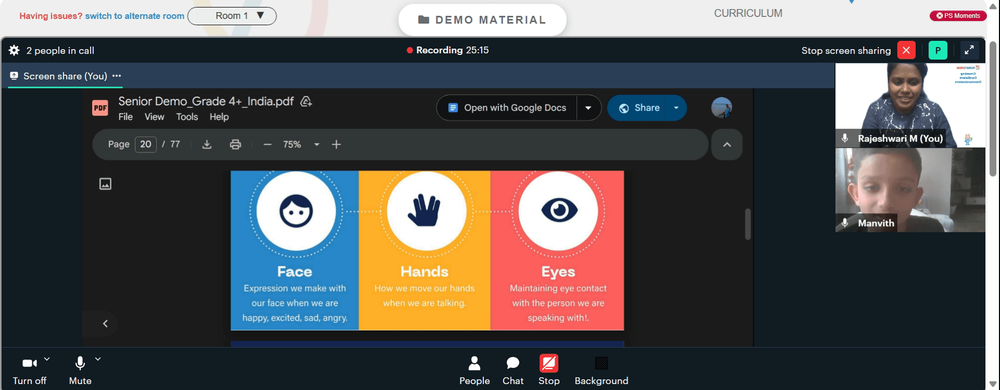The width and height of the screenshot is (1000, 390).
Task: Click the green P participant avatar
Action: pos(938,50)
